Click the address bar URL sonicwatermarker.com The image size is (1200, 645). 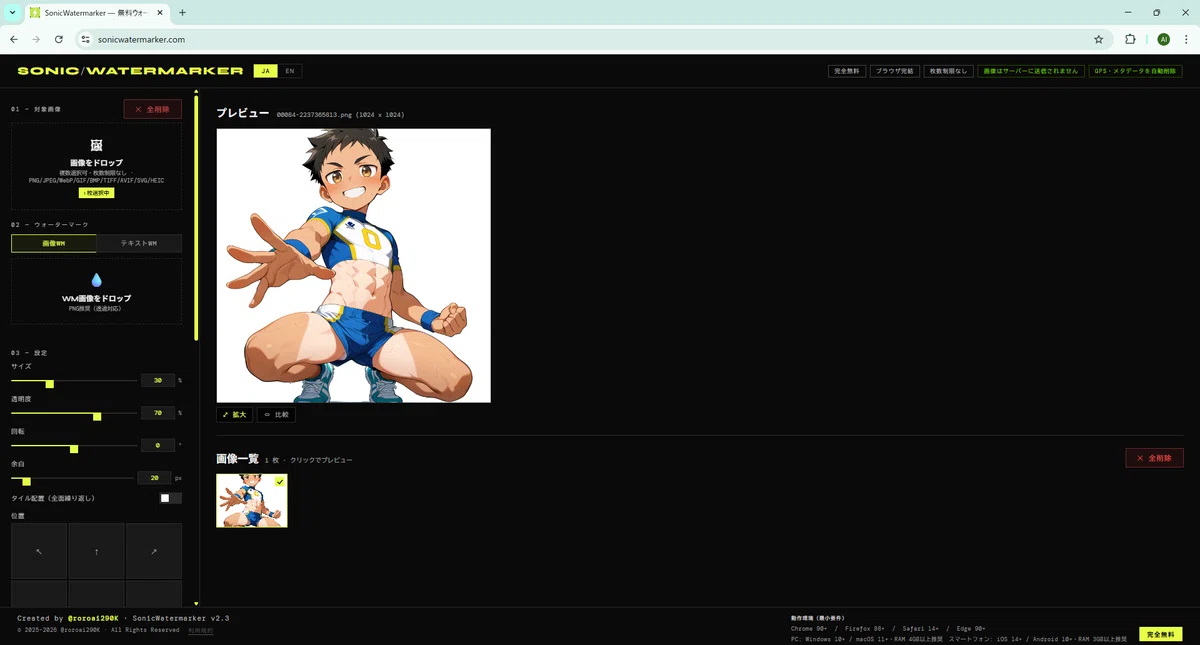pos(141,39)
